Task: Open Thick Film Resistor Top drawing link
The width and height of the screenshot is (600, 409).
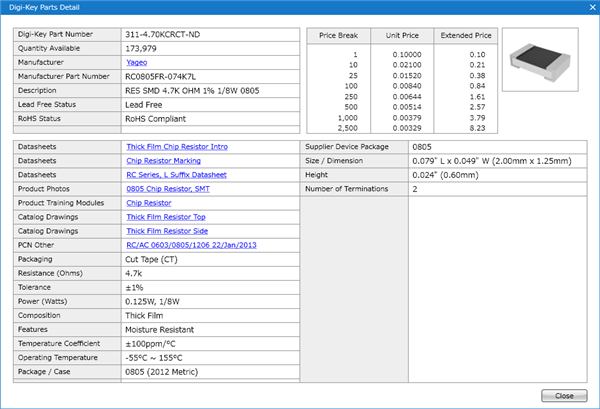Action: 166,217
